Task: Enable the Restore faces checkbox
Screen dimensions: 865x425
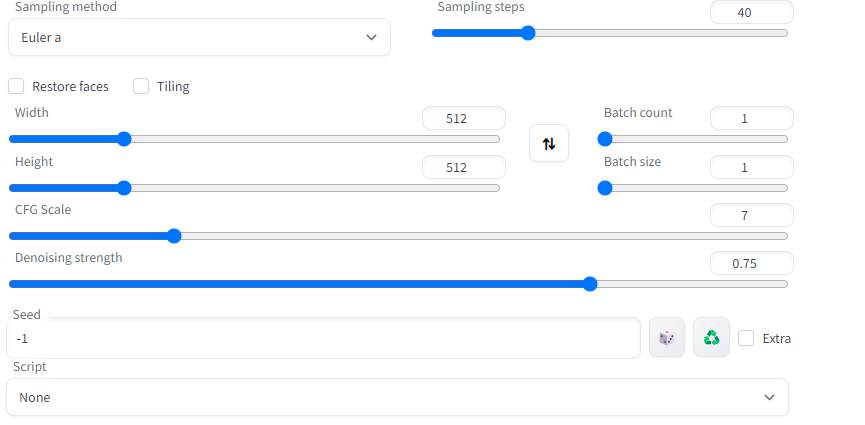Action: point(17,87)
